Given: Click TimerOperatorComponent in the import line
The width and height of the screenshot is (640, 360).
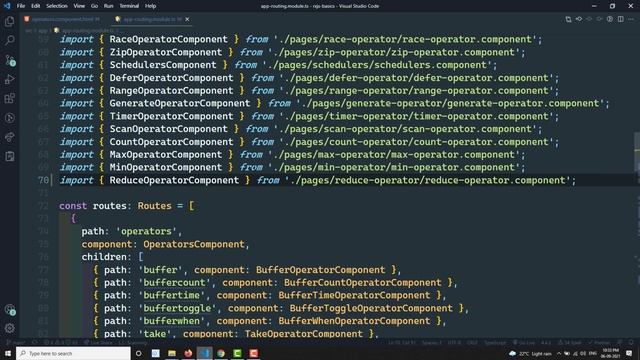Looking at the screenshot, I should 171,116.
